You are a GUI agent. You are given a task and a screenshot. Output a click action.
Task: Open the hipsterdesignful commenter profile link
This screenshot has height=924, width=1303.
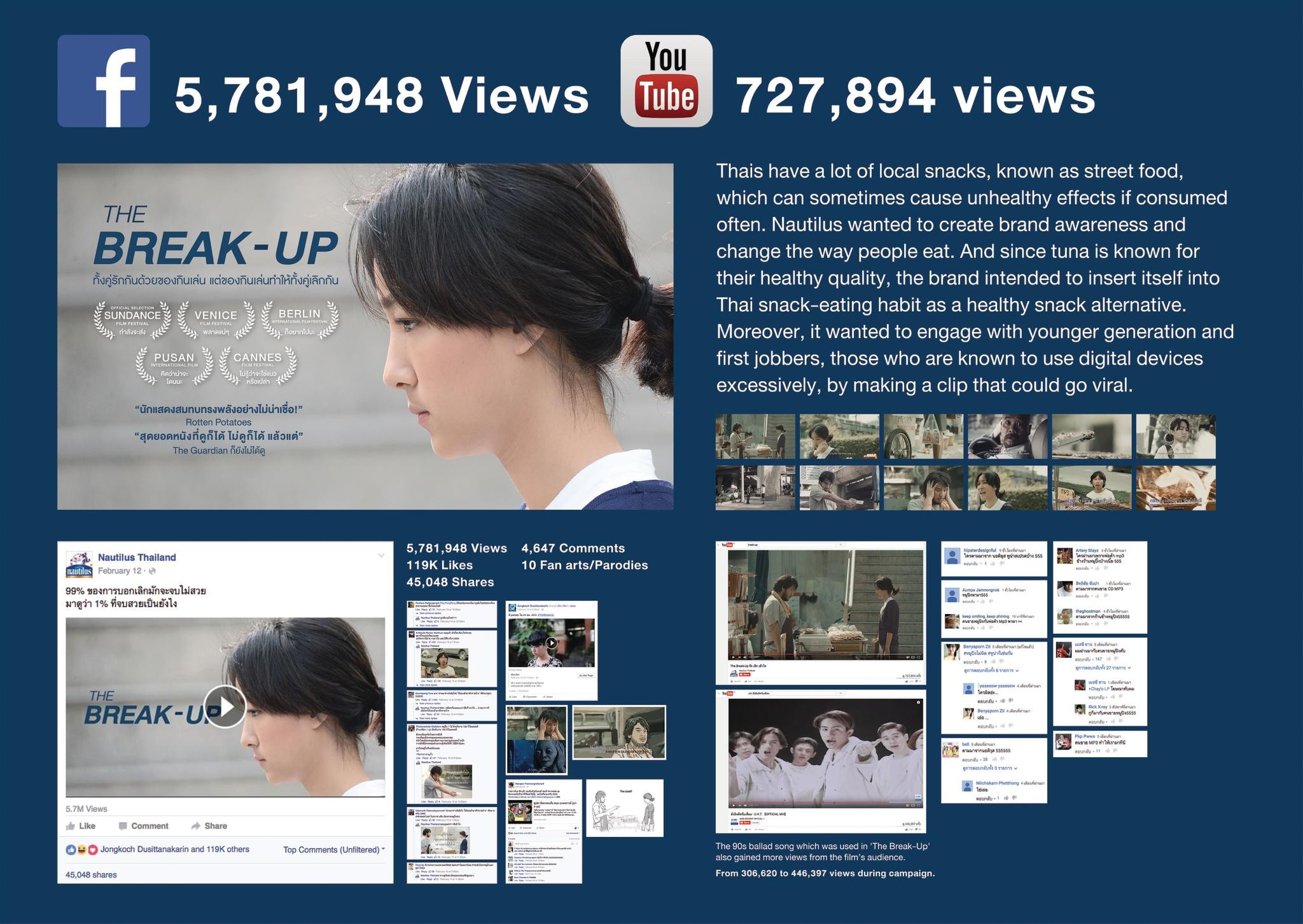click(980, 550)
